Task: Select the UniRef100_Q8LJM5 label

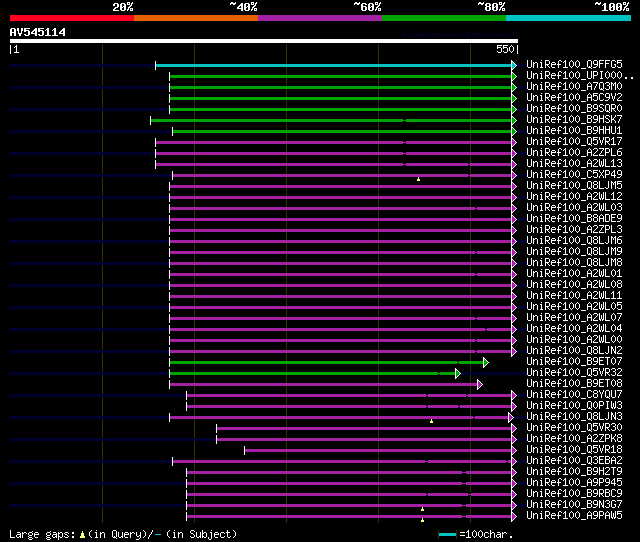Action: [x=574, y=186]
